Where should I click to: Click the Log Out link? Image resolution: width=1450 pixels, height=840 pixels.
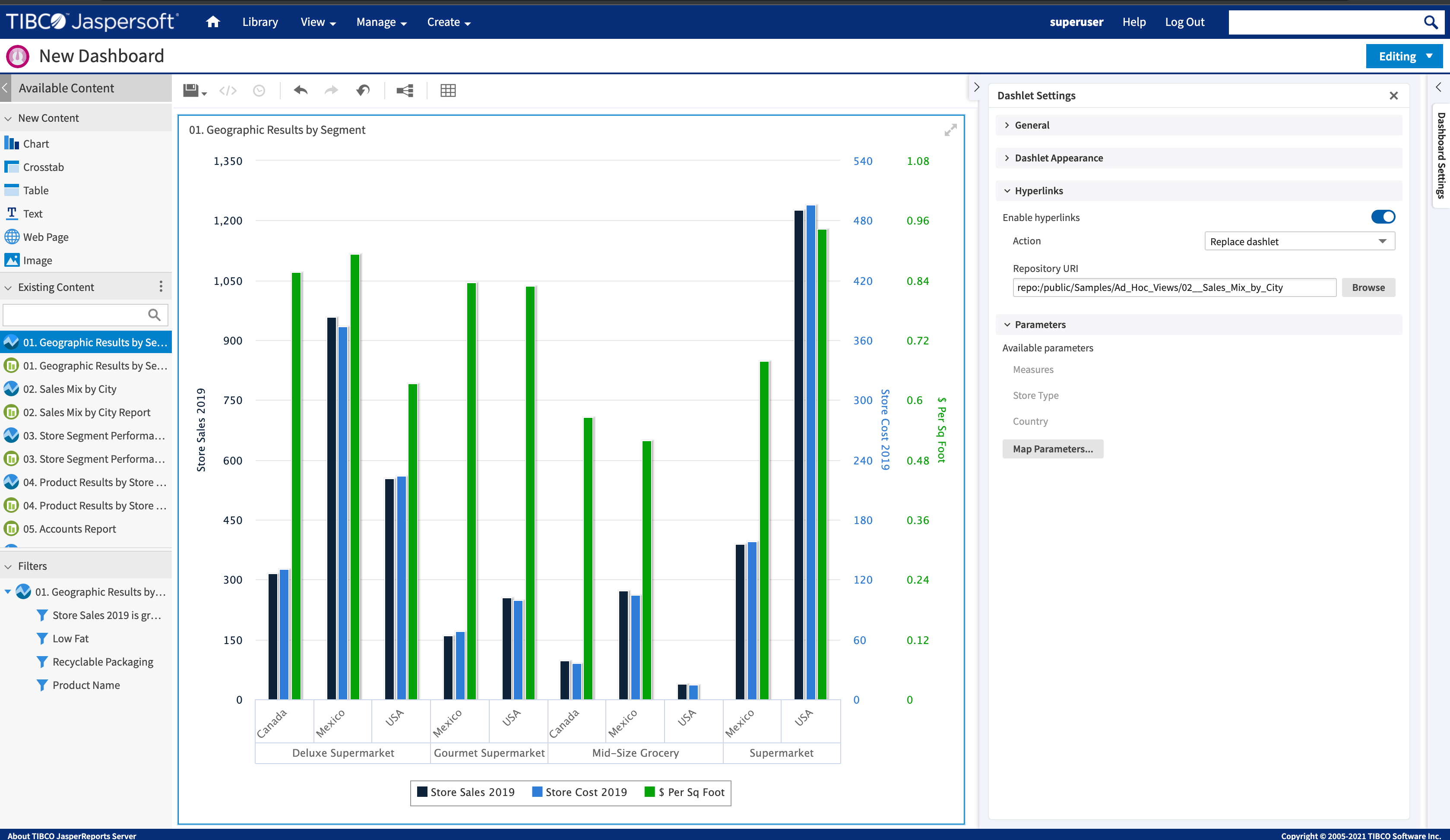(x=1184, y=22)
